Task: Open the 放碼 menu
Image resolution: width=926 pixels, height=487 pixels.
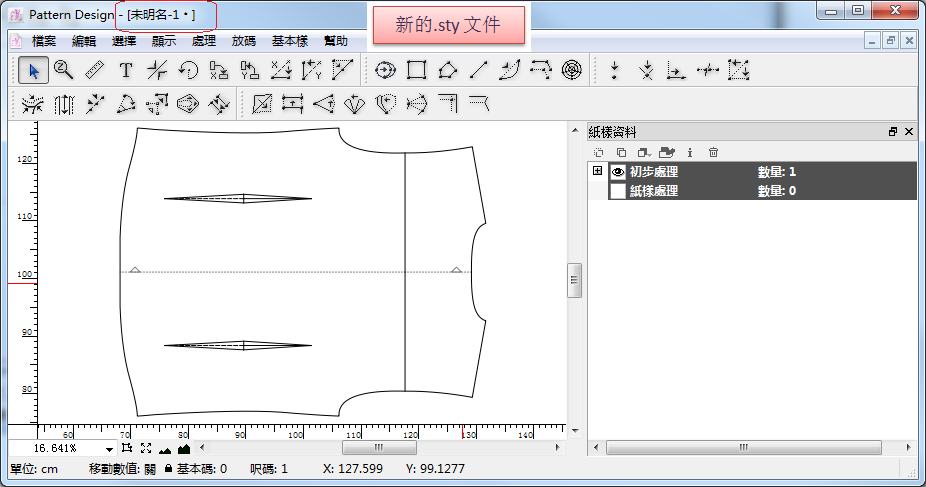Action: (x=243, y=41)
